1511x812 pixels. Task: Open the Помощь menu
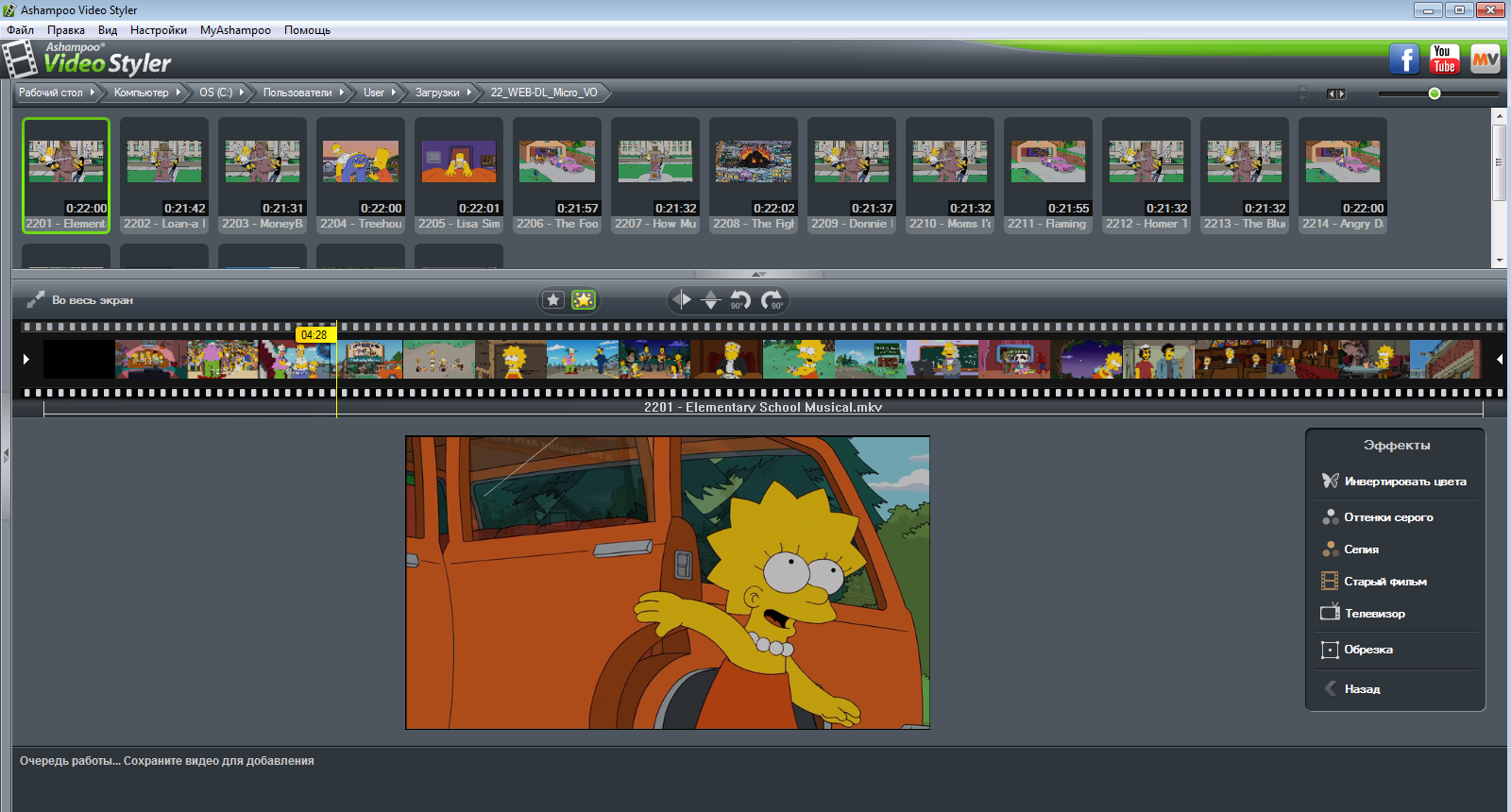[308, 30]
